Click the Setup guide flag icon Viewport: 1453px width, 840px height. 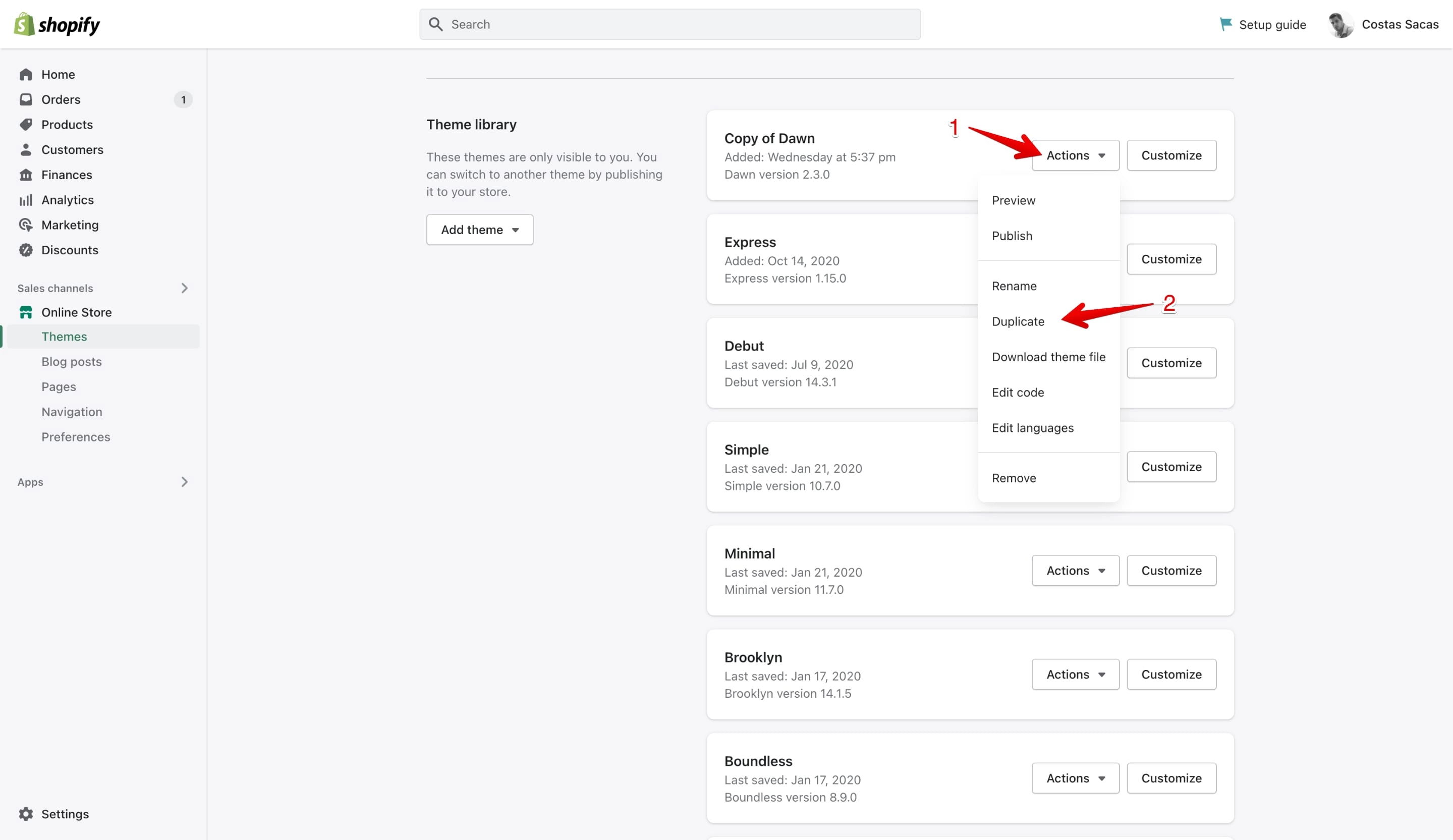(1226, 24)
